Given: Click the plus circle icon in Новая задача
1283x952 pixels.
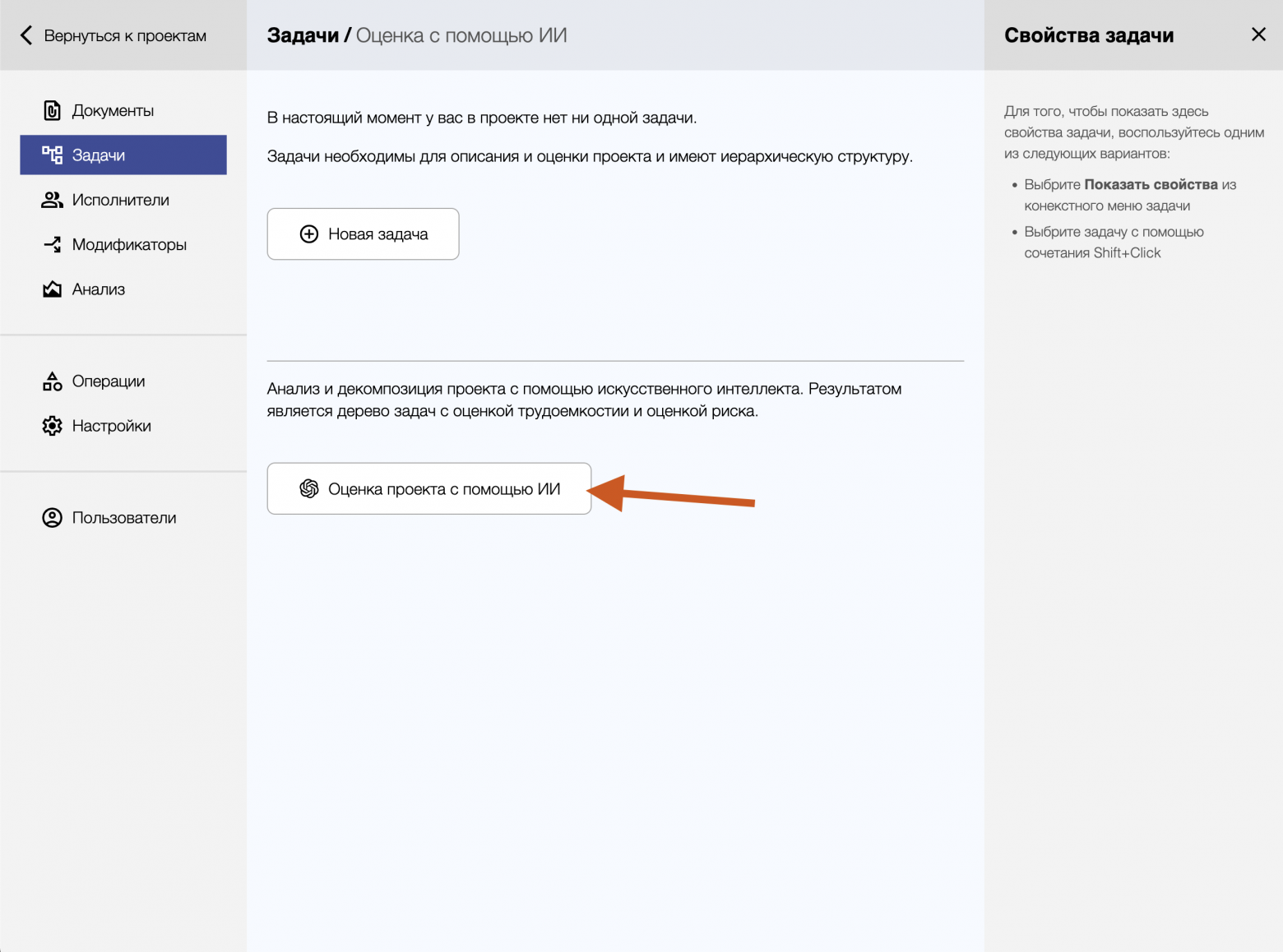Looking at the screenshot, I should [309, 234].
